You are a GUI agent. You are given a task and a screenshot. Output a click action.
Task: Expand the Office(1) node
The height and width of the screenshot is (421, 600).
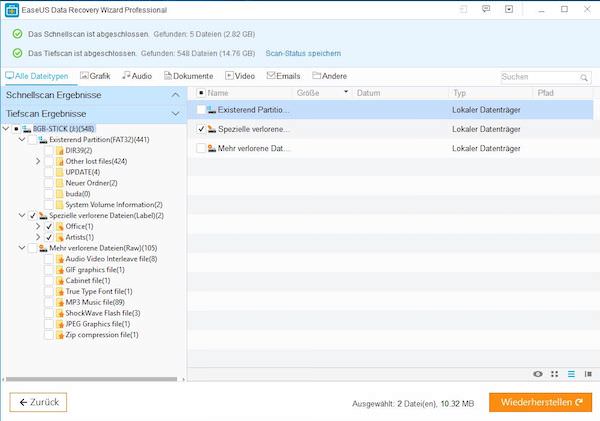[38, 226]
